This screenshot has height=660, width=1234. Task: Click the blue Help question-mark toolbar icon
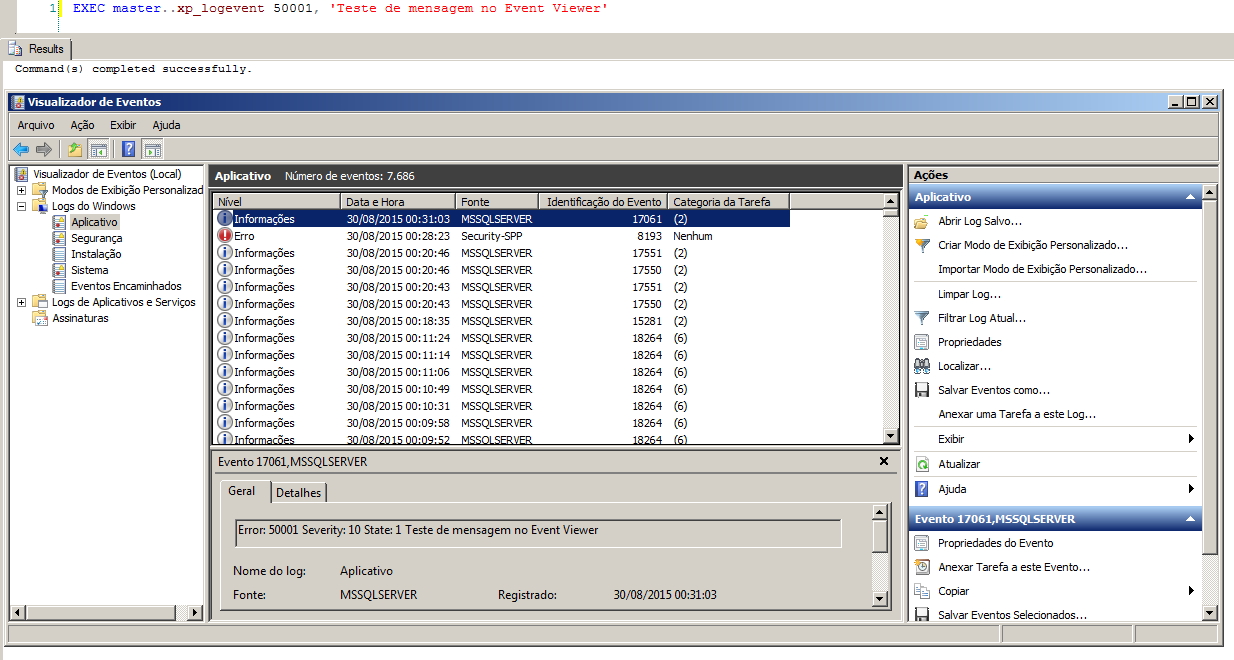[128, 149]
